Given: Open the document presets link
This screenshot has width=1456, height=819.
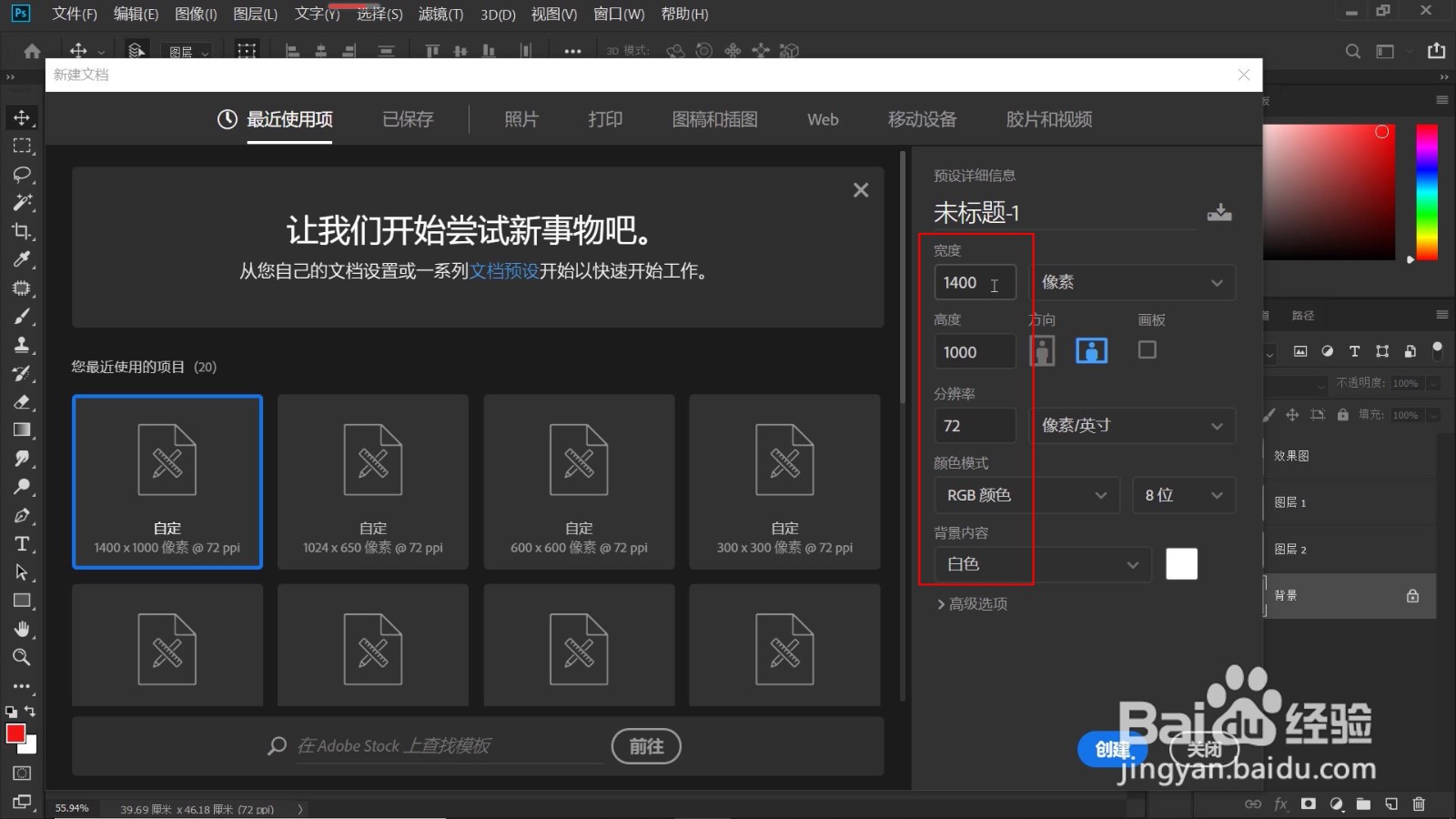Looking at the screenshot, I should pos(504,271).
